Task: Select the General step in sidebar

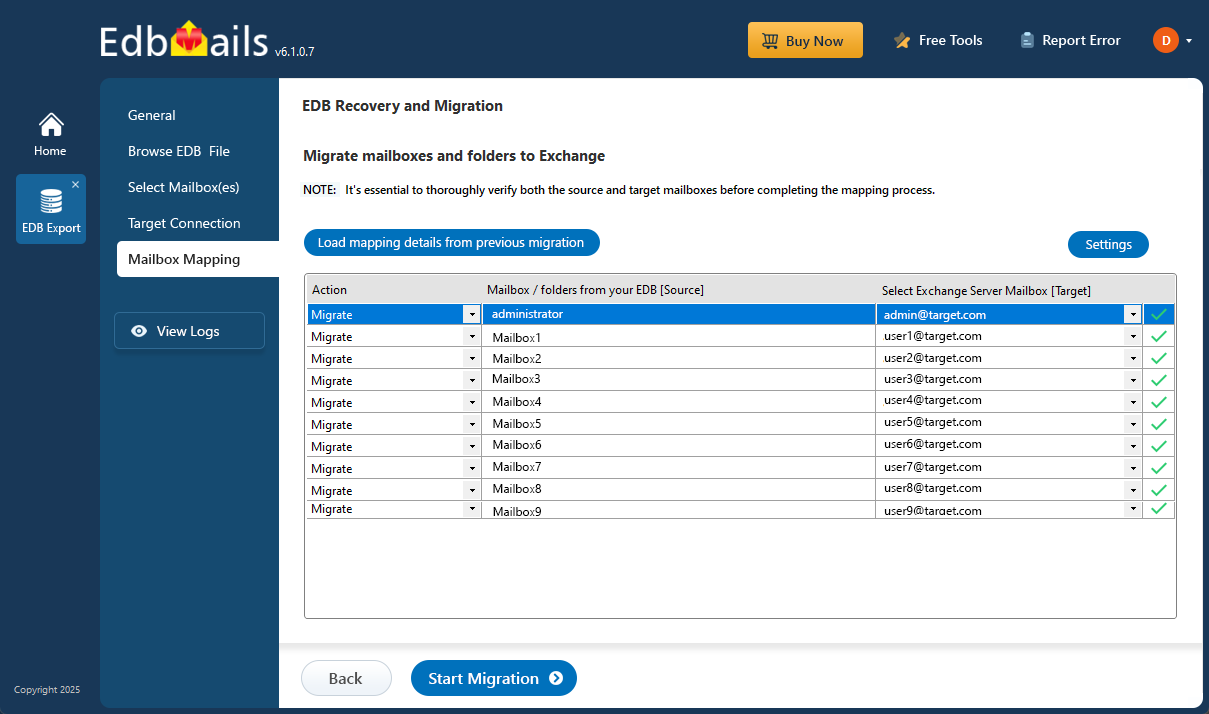Action: 152,115
